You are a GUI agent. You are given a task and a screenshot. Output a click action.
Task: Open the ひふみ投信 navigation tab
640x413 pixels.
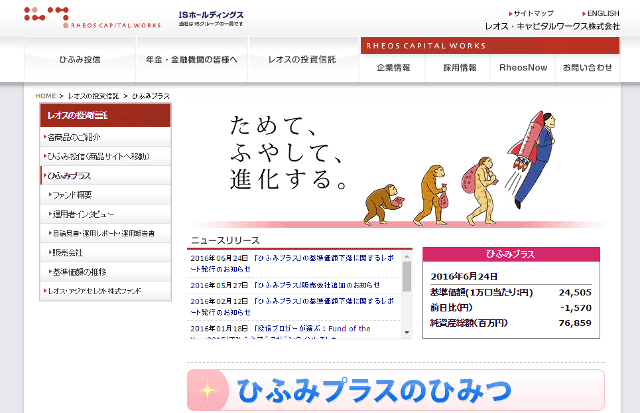(x=80, y=60)
